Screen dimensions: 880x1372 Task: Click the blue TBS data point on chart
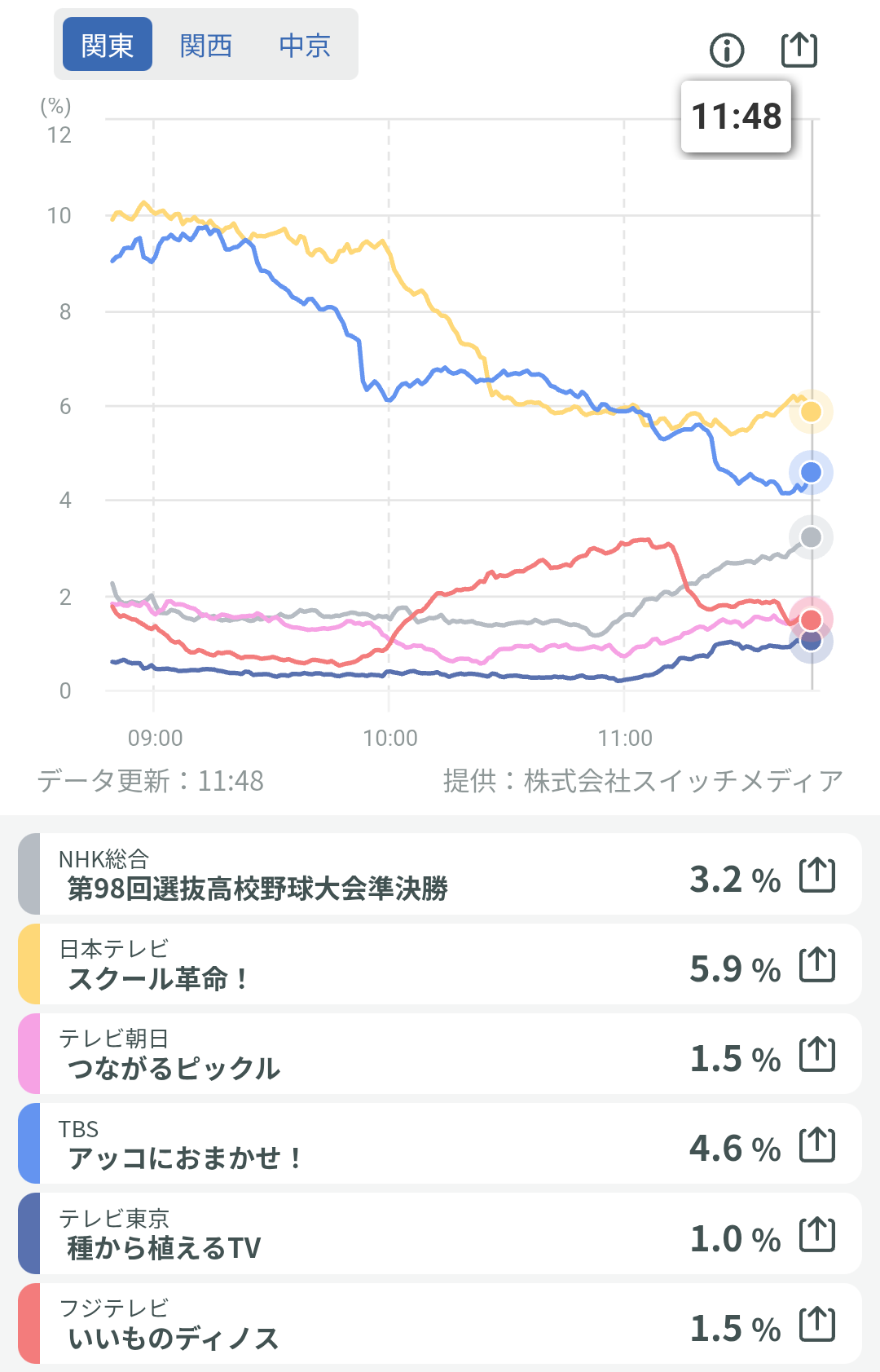point(811,472)
